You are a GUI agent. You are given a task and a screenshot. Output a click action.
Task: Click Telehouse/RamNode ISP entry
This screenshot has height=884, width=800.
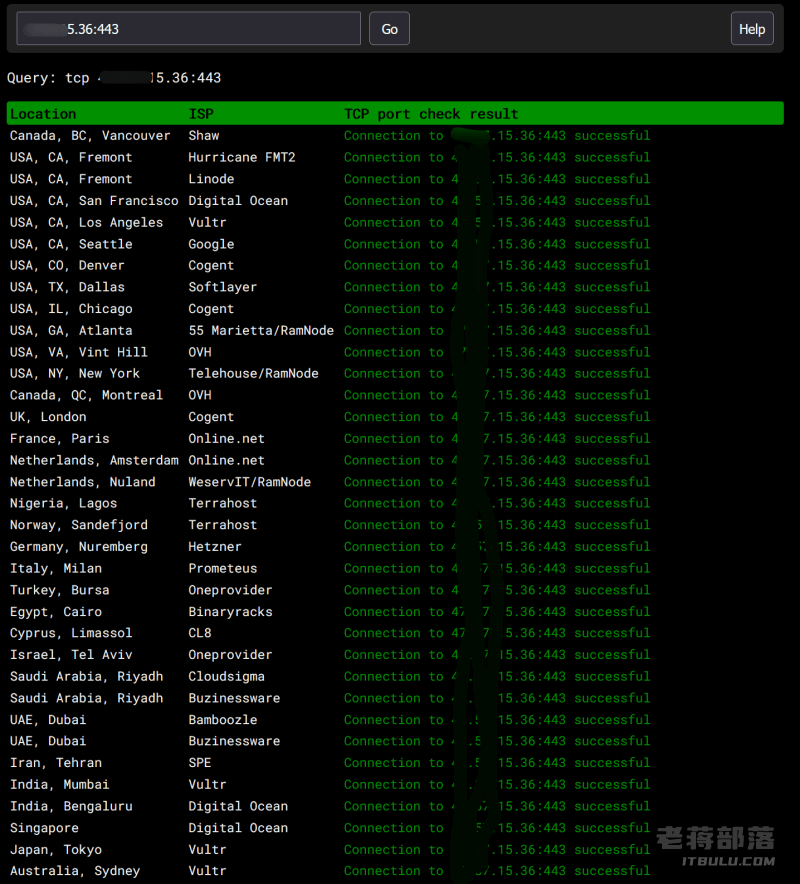(253, 374)
